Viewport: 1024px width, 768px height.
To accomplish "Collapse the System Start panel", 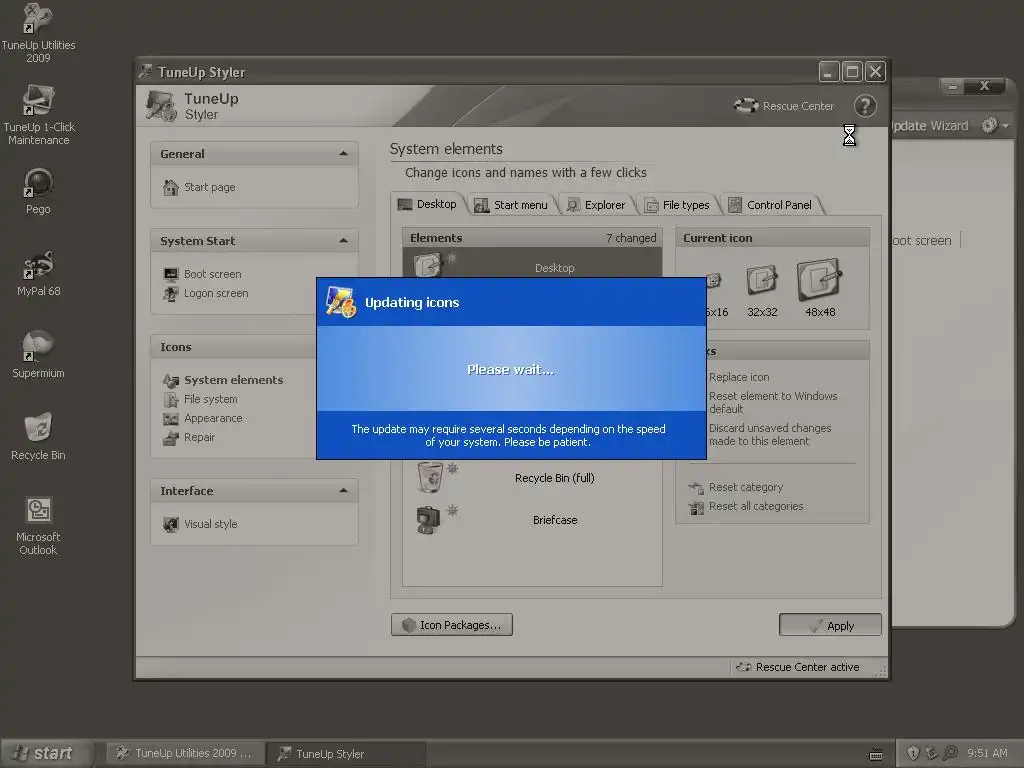I will point(343,240).
